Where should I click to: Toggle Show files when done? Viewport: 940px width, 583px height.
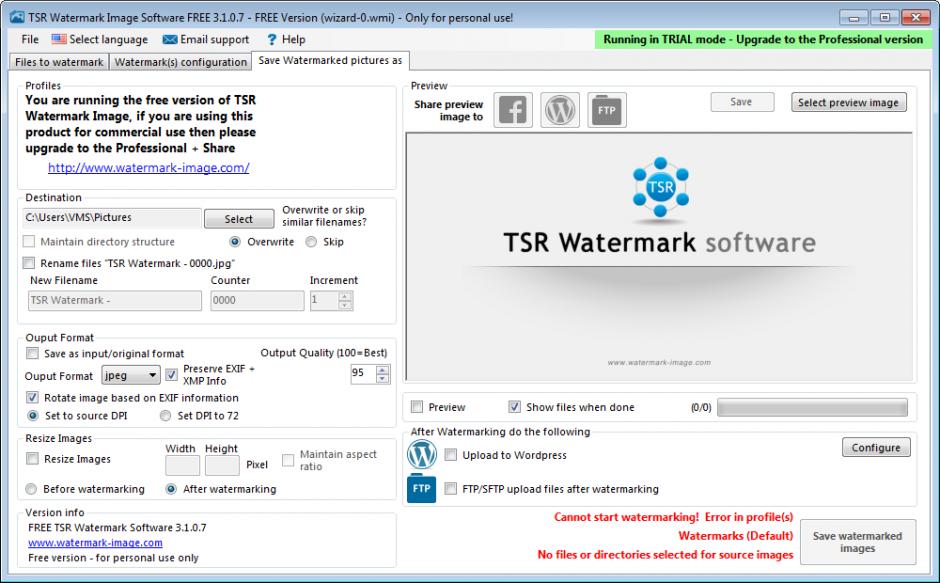coord(514,407)
